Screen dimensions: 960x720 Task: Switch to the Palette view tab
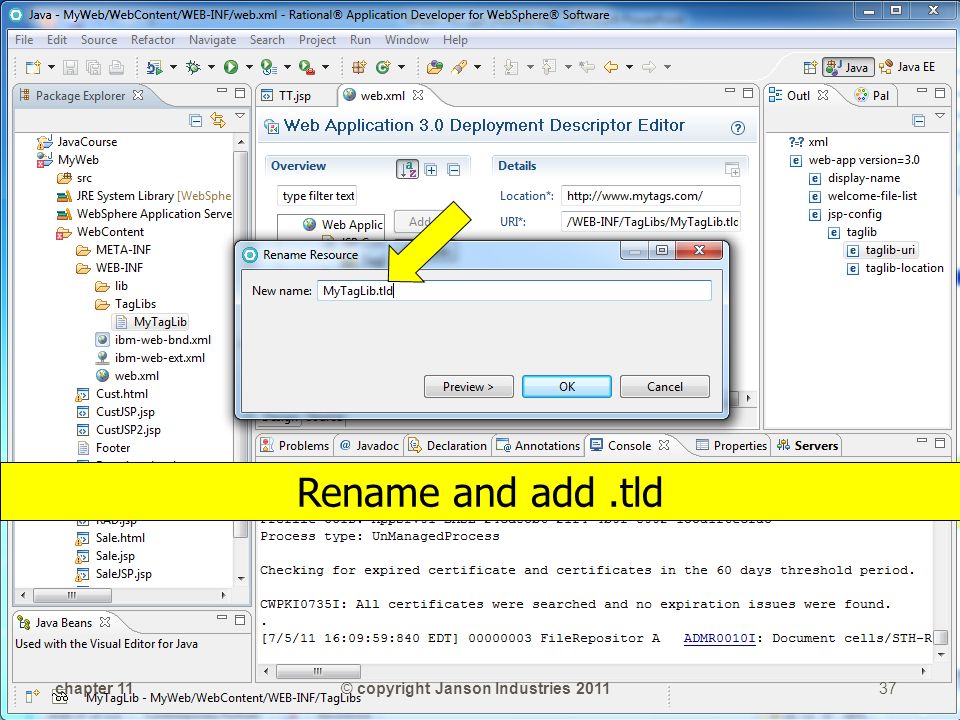(872, 96)
